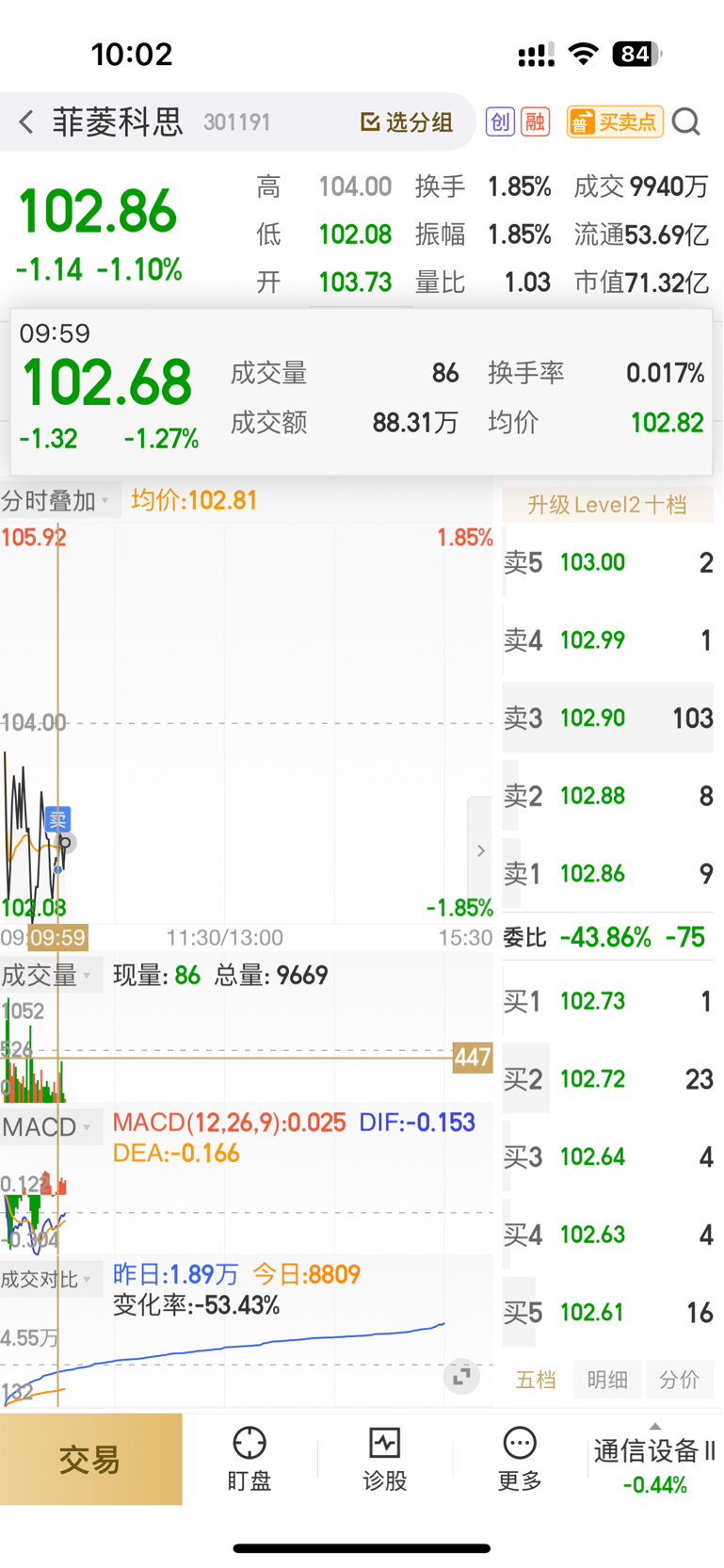
Task: Tap the 均价:102.81 average price label
Action: point(194,500)
